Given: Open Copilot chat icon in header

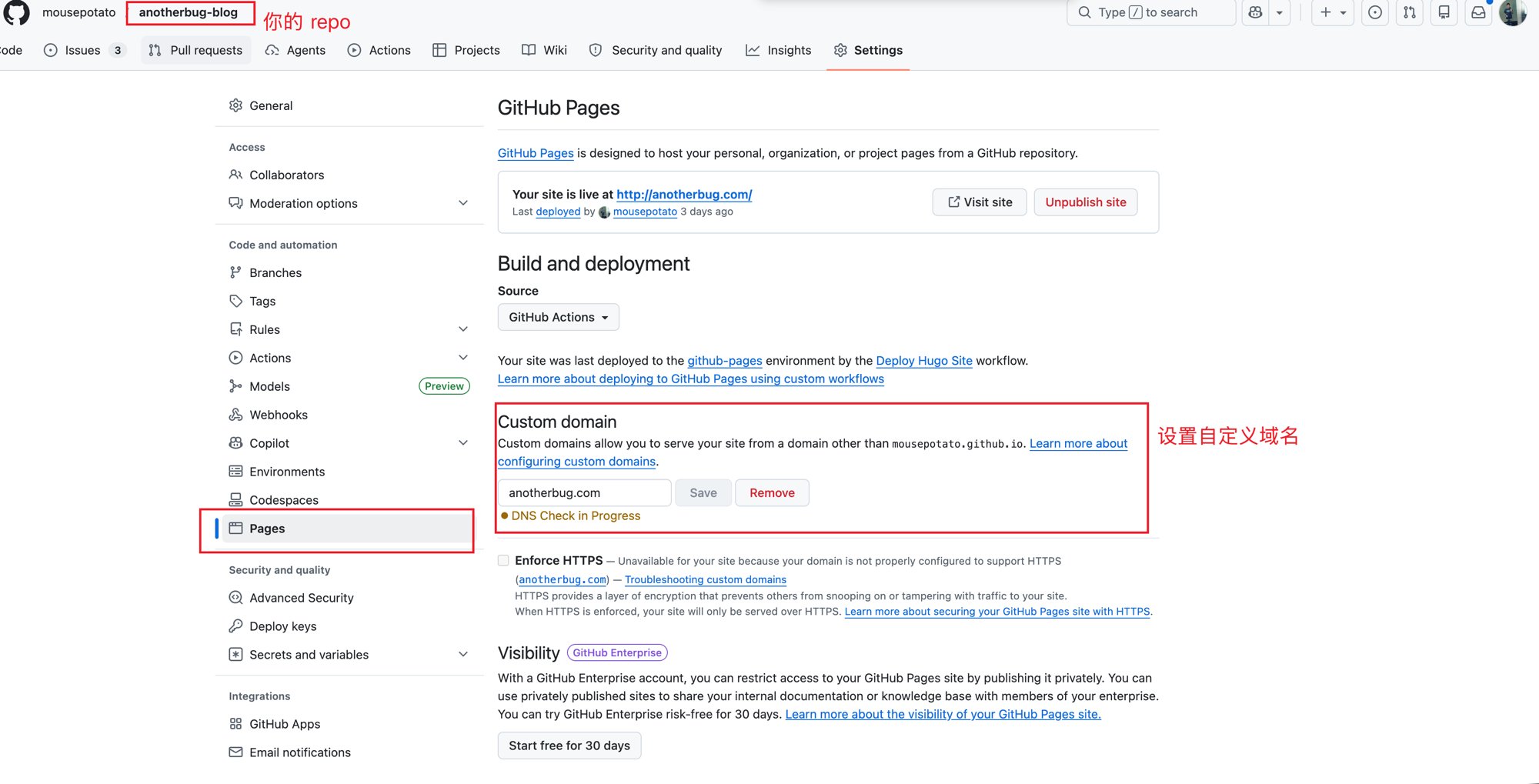Looking at the screenshot, I should pos(1255,12).
